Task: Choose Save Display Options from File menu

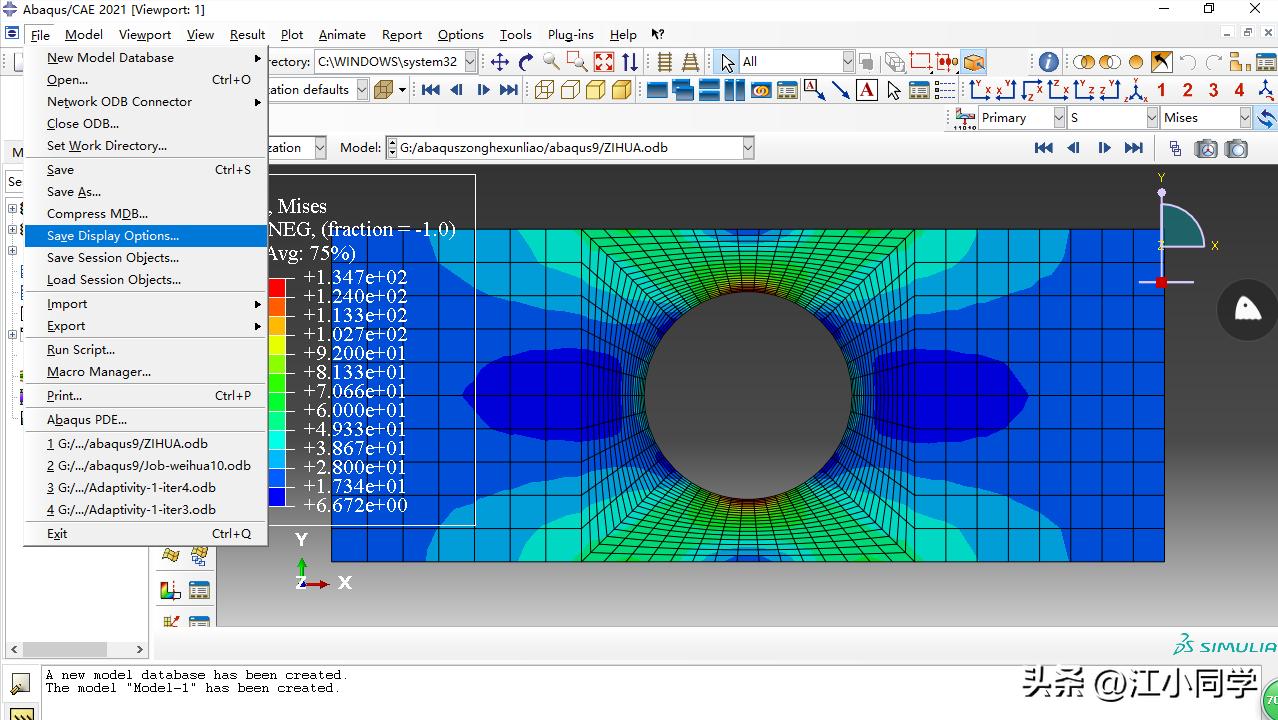Action: point(113,236)
